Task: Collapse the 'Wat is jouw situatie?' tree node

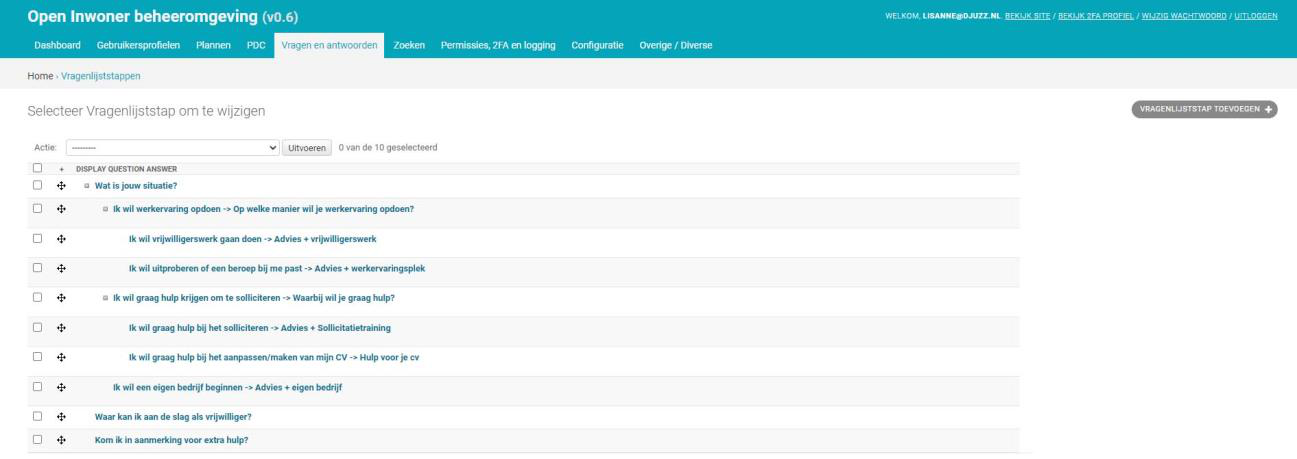Action: [87, 185]
